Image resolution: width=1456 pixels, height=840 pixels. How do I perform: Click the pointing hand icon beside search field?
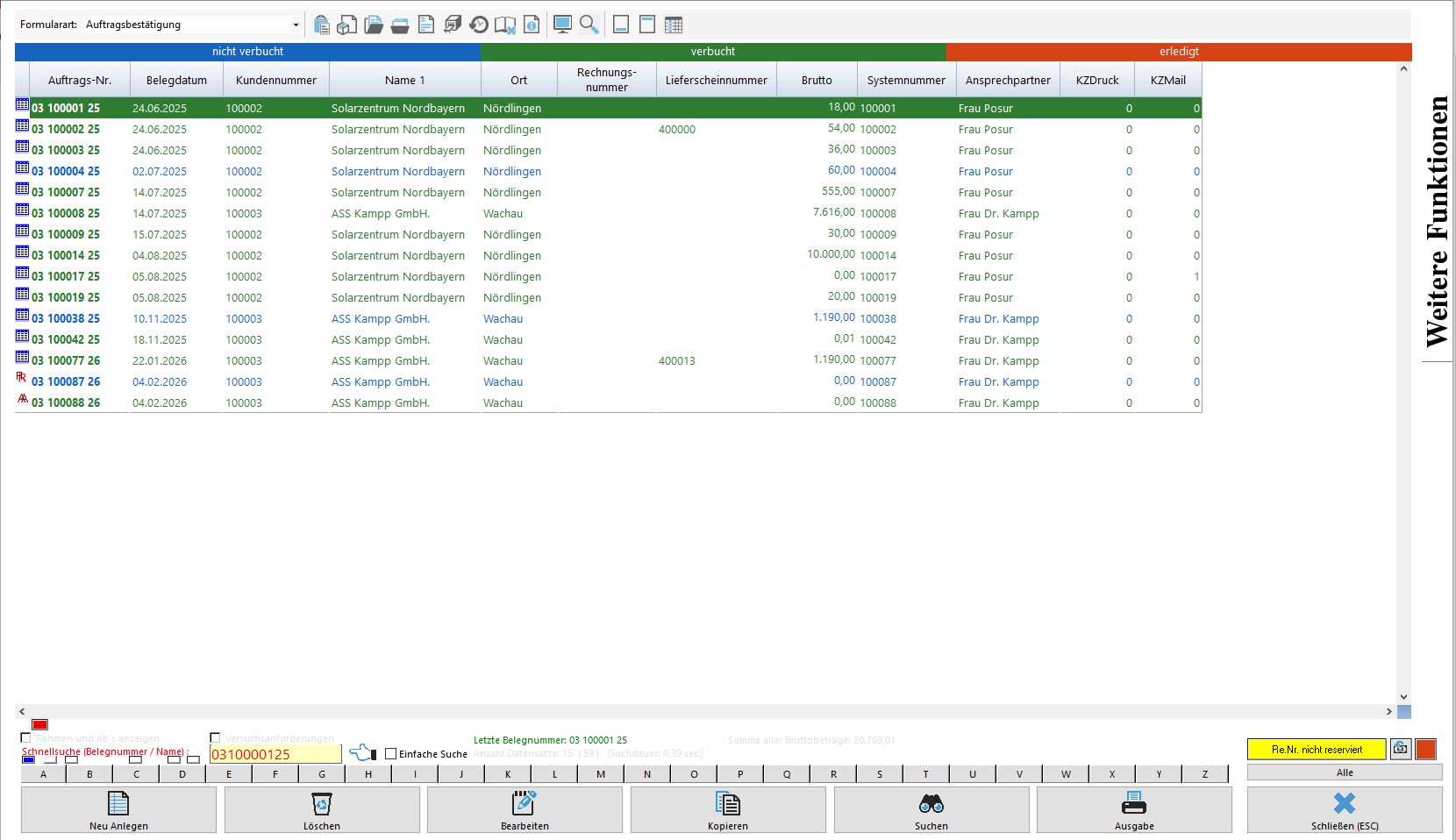tap(361, 753)
